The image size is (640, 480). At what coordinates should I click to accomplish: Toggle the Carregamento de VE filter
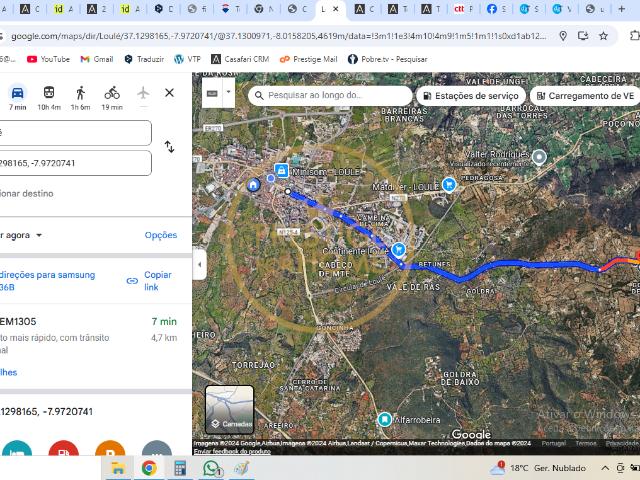click(586, 96)
